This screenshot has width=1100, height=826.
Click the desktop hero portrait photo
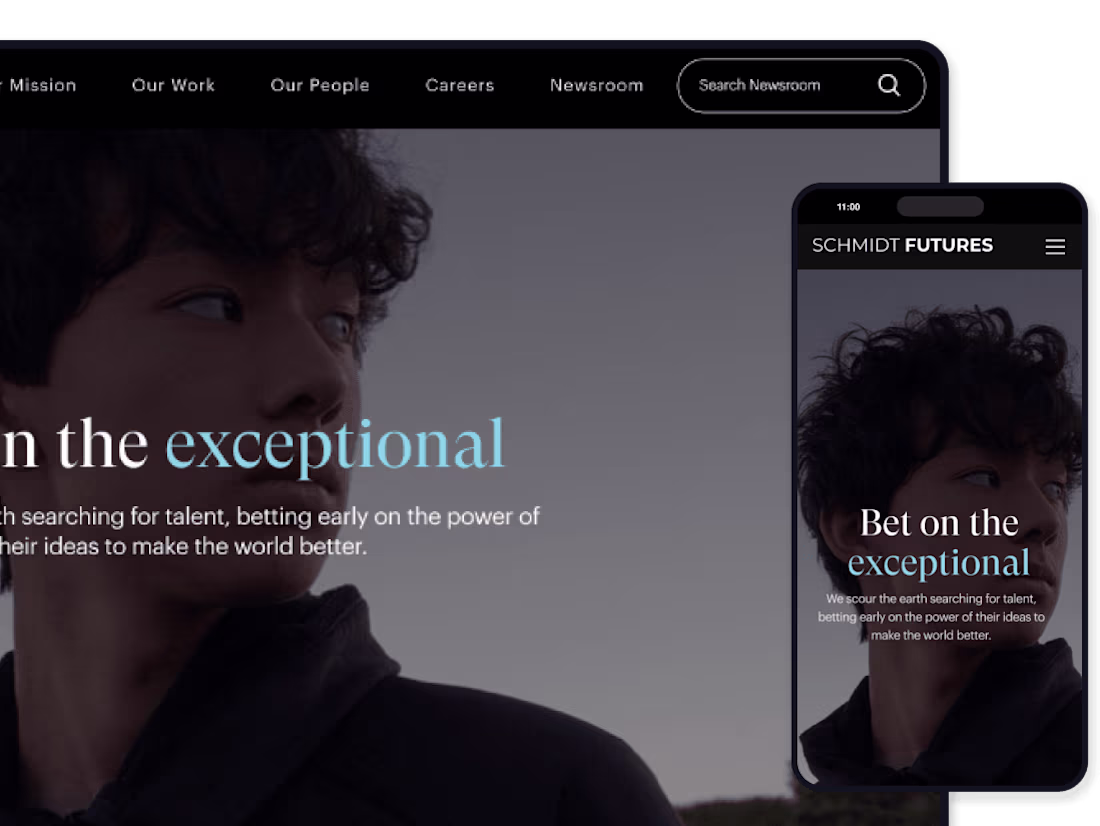(470, 477)
